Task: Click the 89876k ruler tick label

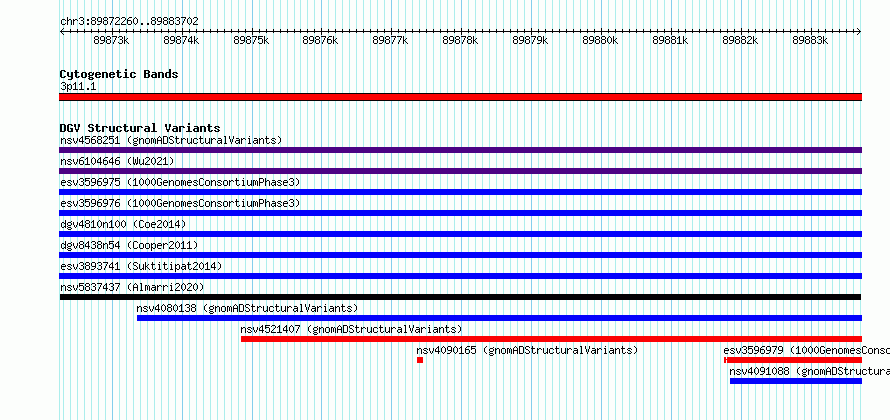Action: [x=321, y=40]
